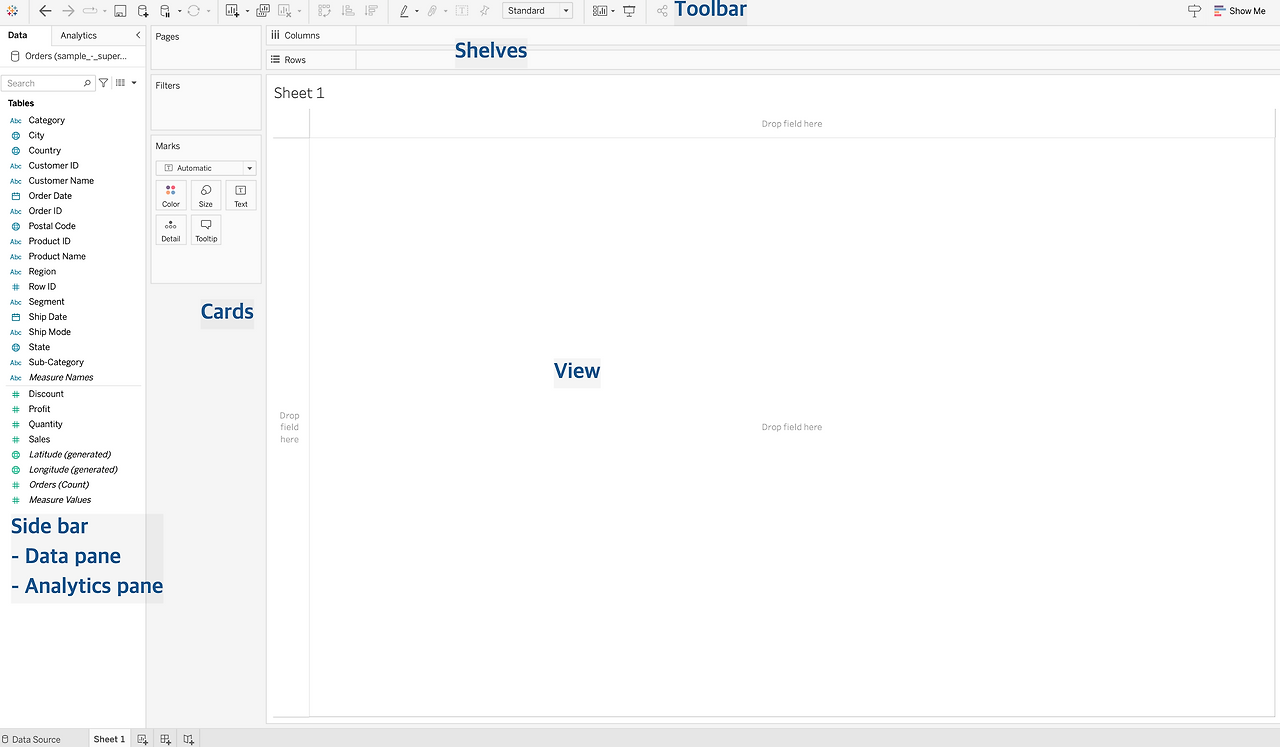Undo using the back arrow
This screenshot has width=1280, height=747.
tap(45, 11)
